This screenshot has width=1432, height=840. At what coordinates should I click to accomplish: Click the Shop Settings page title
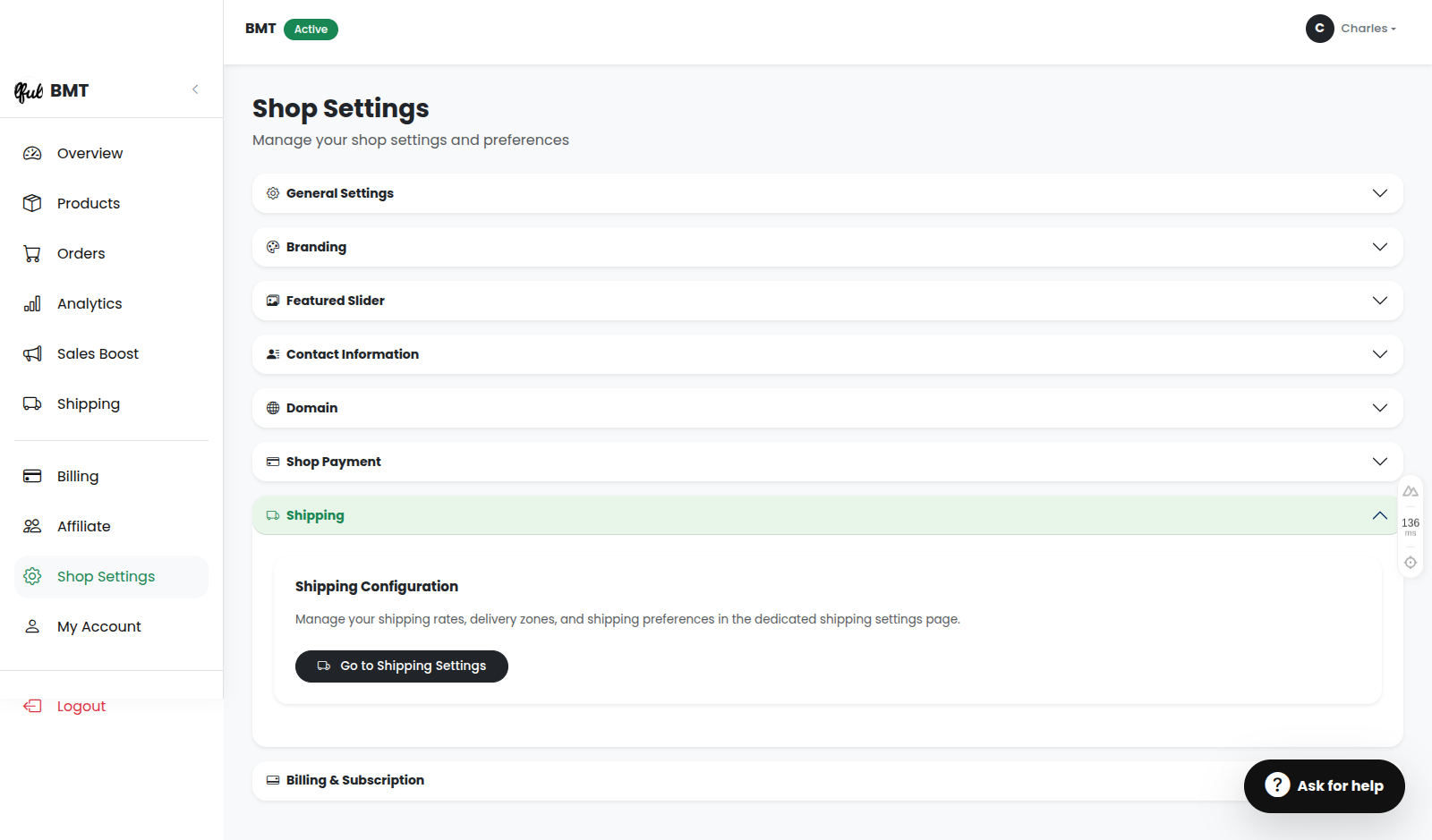pos(341,108)
